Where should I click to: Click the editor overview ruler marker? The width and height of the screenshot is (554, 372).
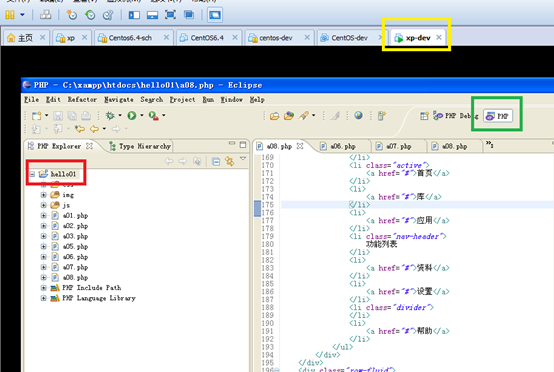pyautogui.click(x=258, y=208)
